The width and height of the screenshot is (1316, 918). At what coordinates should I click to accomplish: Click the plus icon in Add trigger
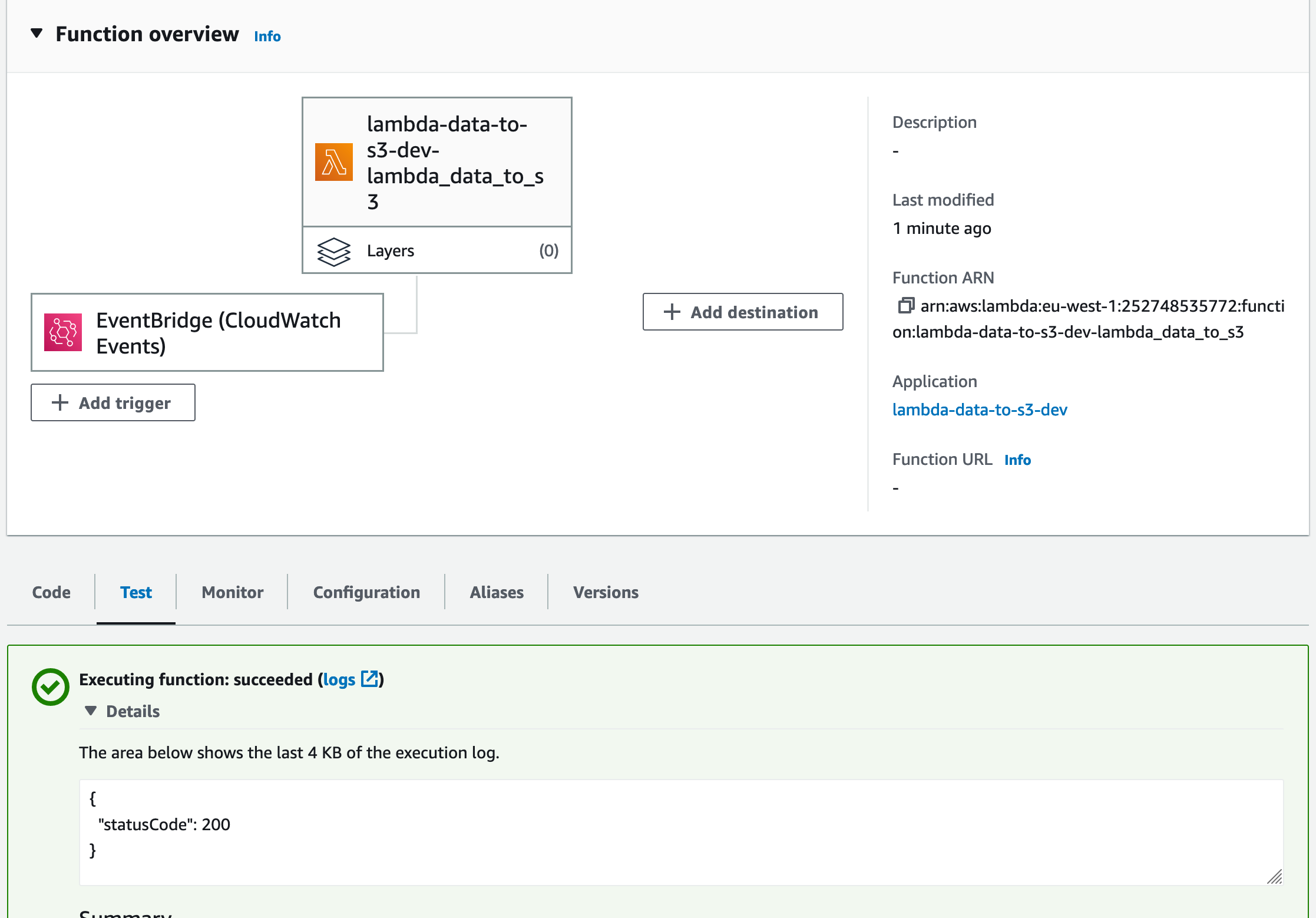point(60,402)
